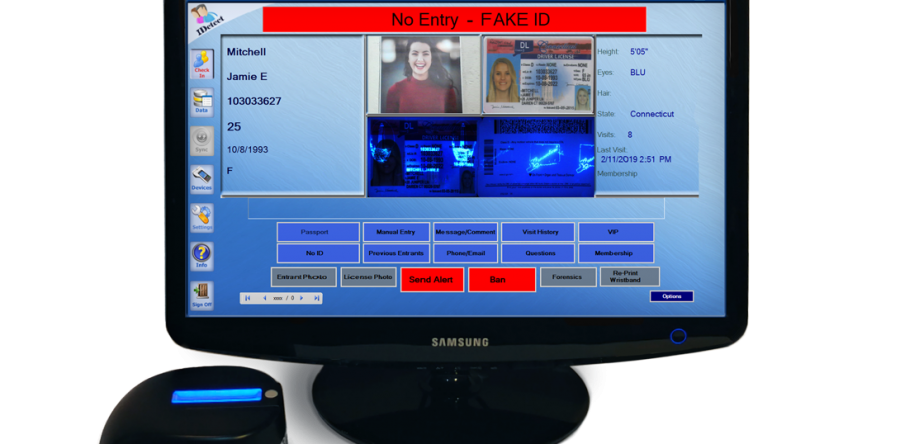Screen dimensions: 900x444
Task: Click last visit 2/11/2019 2:51 PM
Action: [x=636, y=159]
